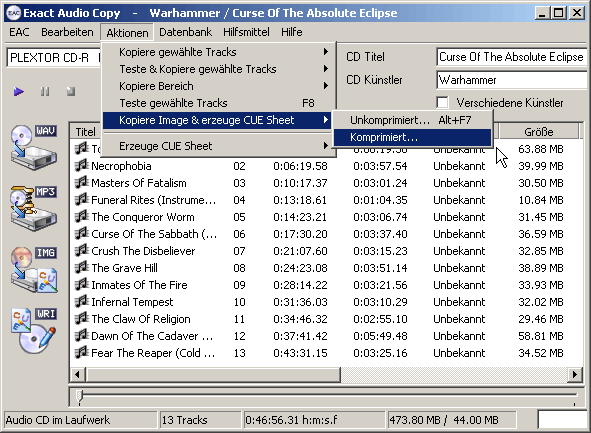Click the MP3 compressed copy icon
The width and height of the screenshot is (591, 433).
pos(34,208)
